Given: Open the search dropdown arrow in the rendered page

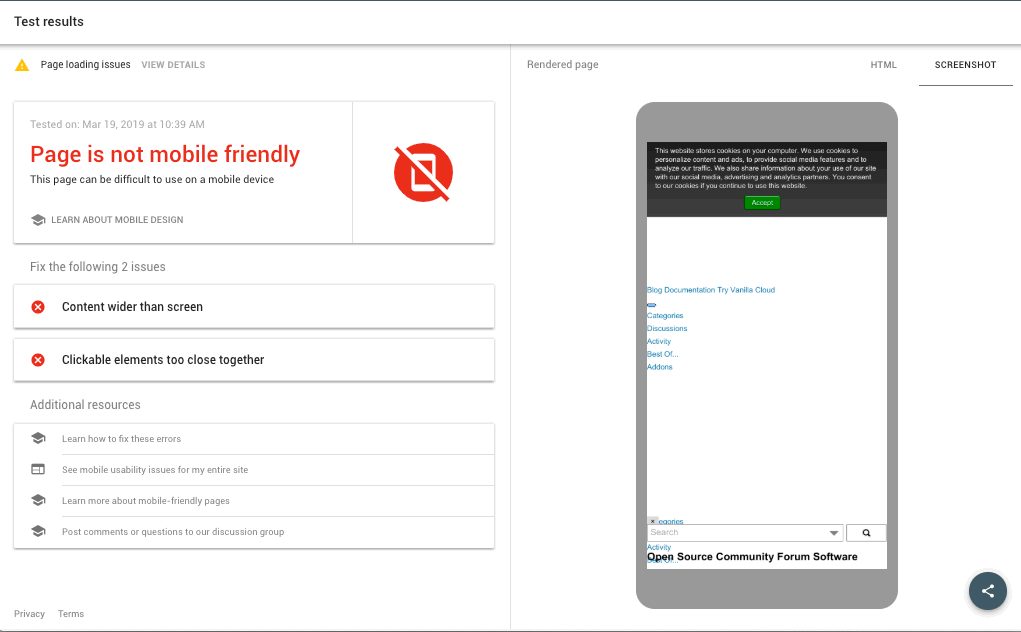Looking at the screenshot, I should coord(833,533).
